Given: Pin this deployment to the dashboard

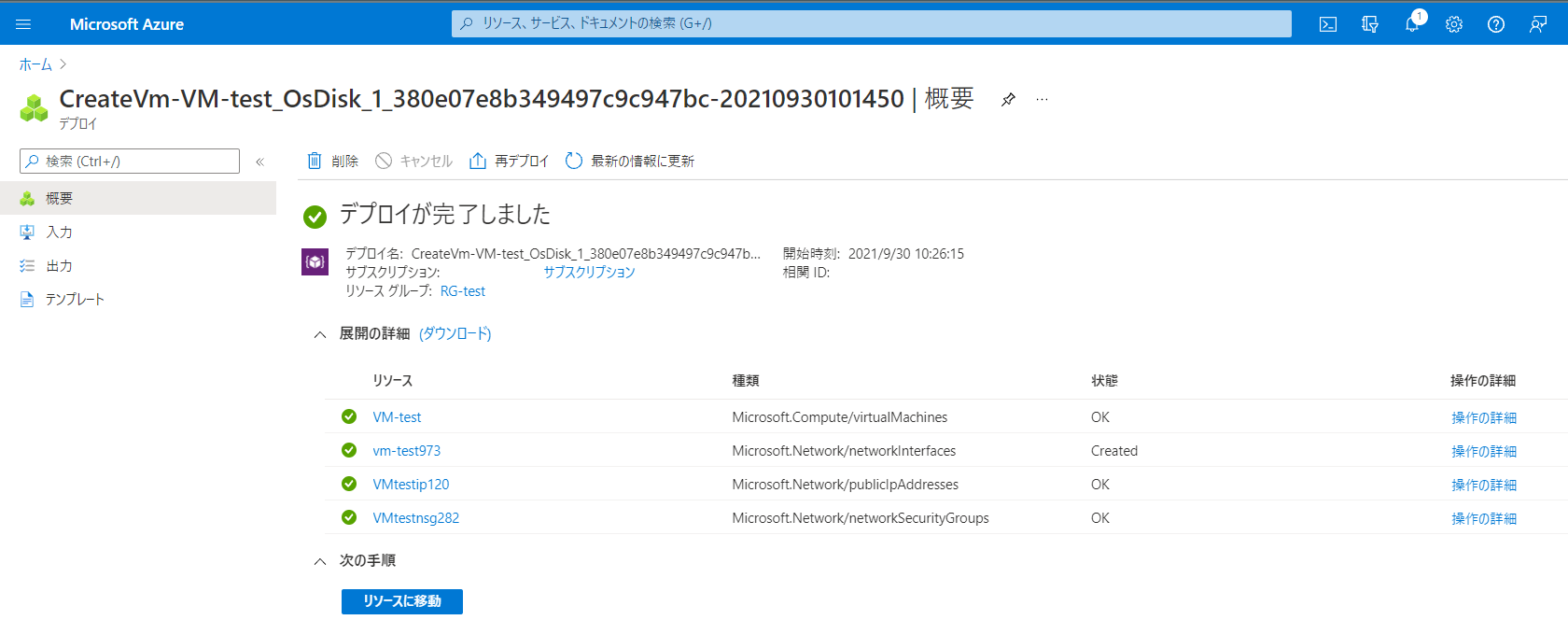Looking at the screenshot, I should click(x=1008, y=99).
